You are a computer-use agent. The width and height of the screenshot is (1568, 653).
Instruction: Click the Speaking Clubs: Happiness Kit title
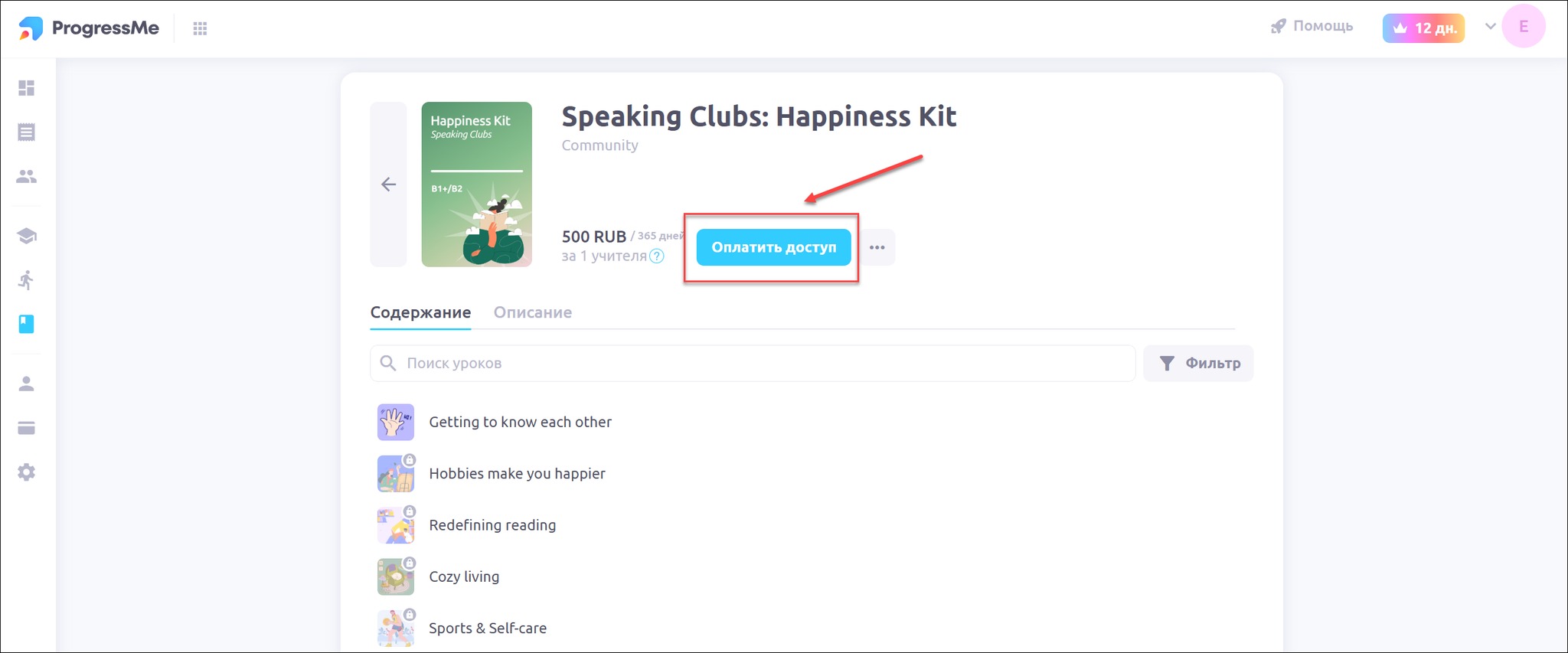(759, 117)
